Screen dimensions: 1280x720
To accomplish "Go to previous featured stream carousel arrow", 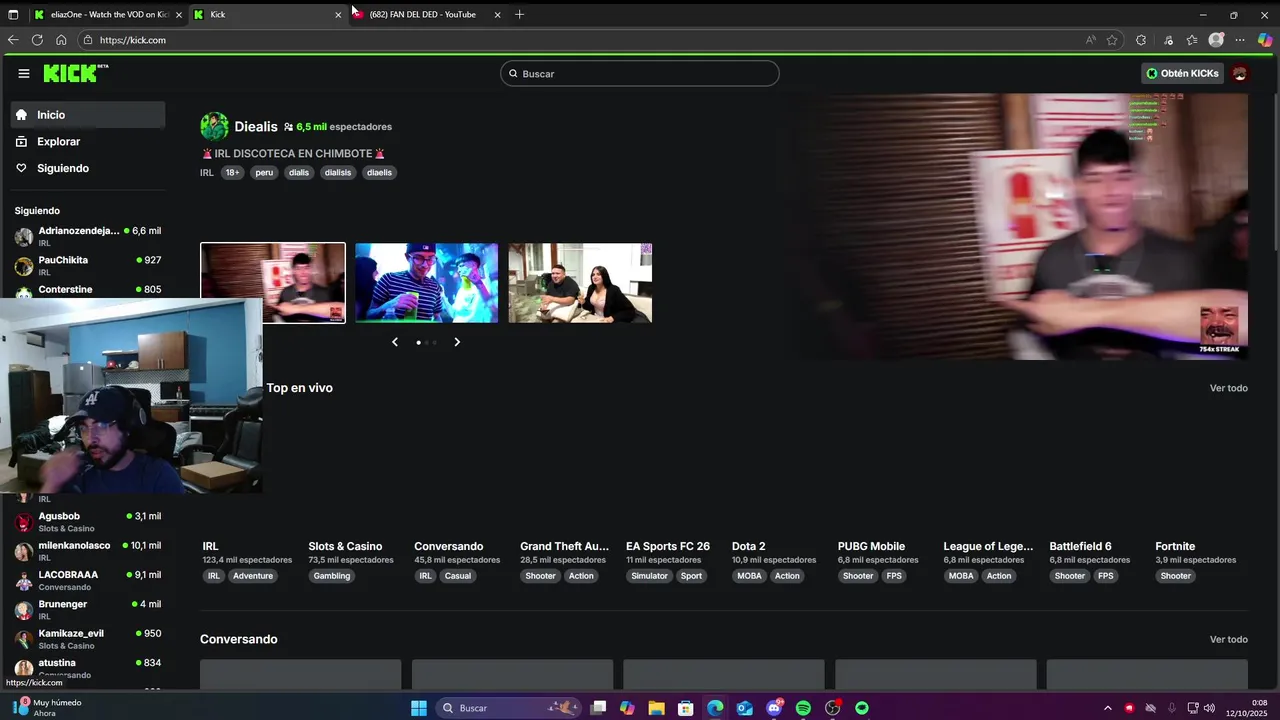I will [395, 342].
